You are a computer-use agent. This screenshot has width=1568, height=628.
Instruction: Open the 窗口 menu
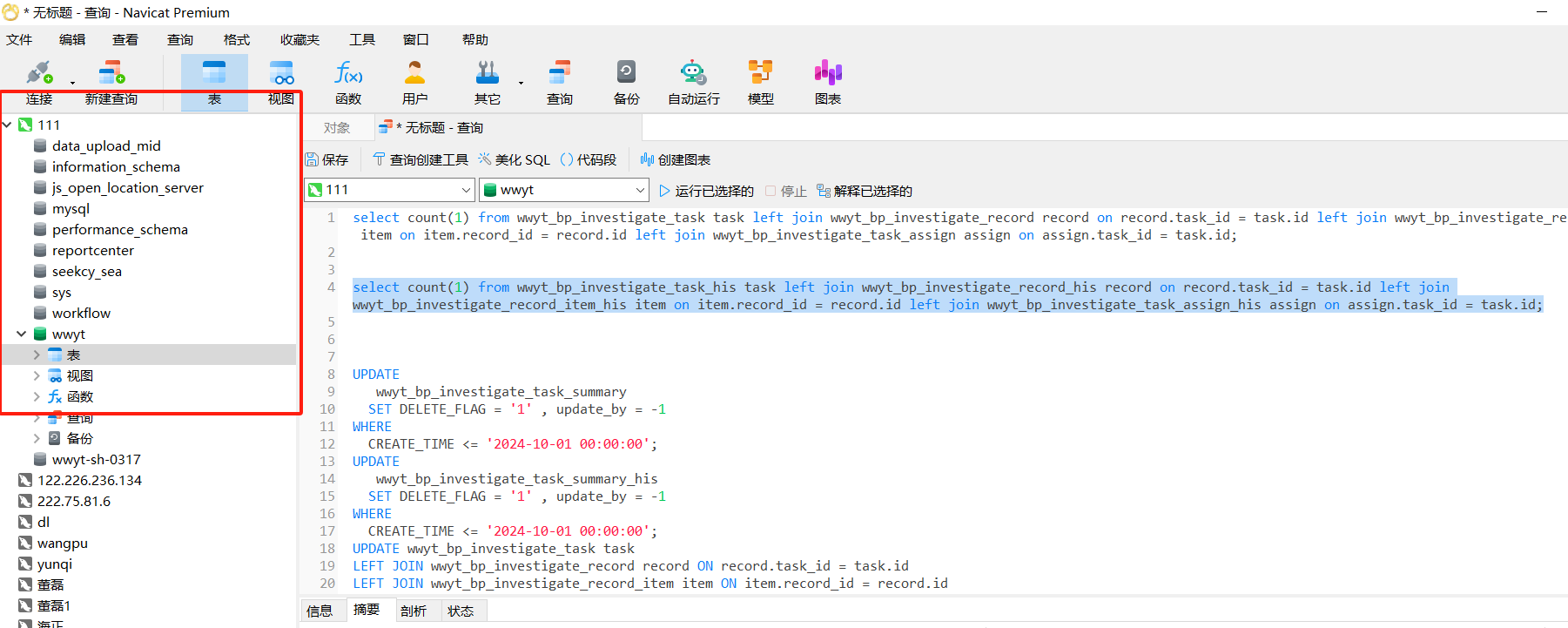pyautogui.click(x=416, y=39)
